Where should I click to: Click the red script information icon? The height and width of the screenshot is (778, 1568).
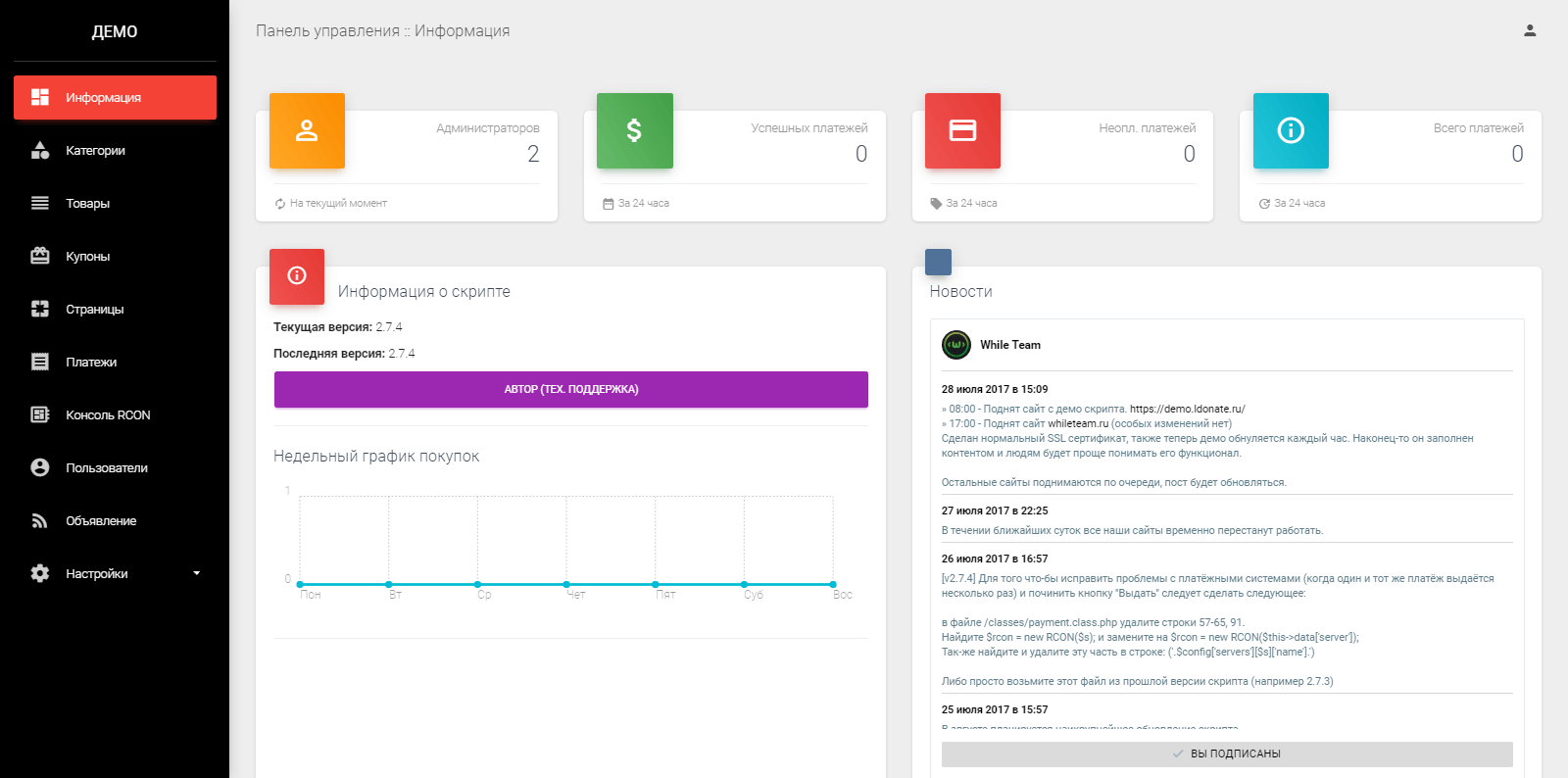[x=297, y=276]
